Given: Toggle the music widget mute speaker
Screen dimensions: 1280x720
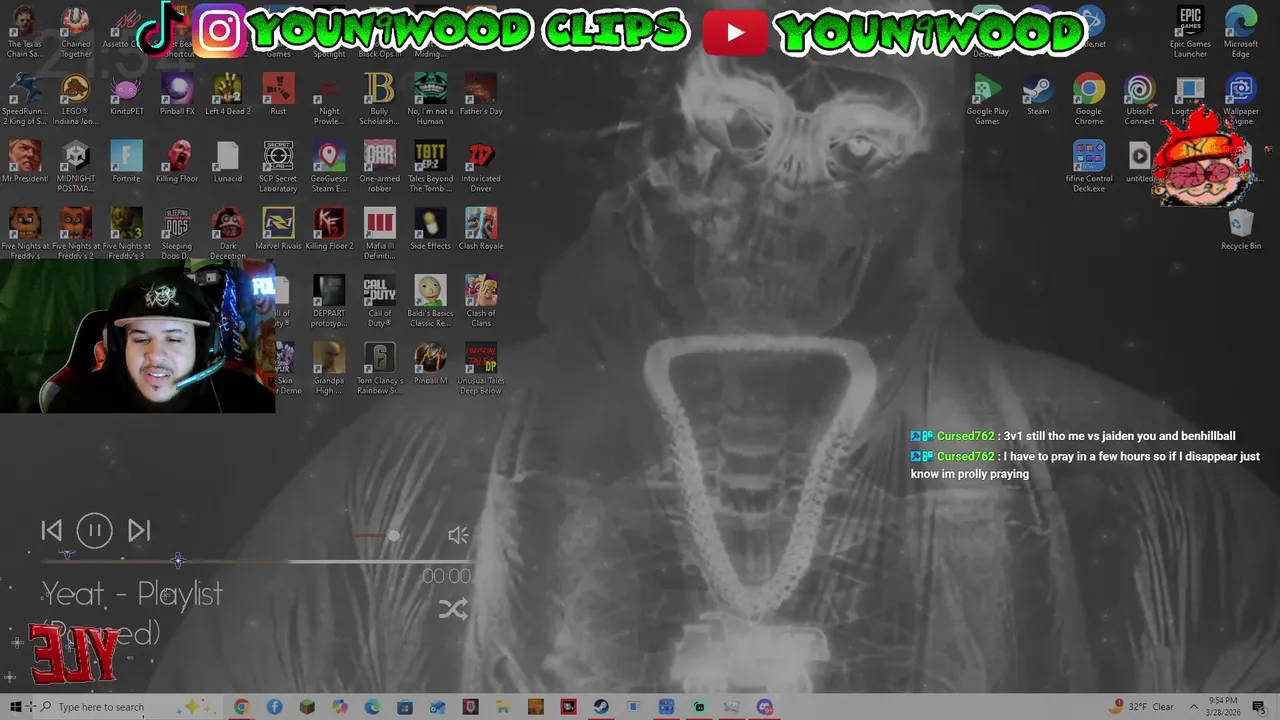Looking at the screenshot, I should tap(458, 536).
